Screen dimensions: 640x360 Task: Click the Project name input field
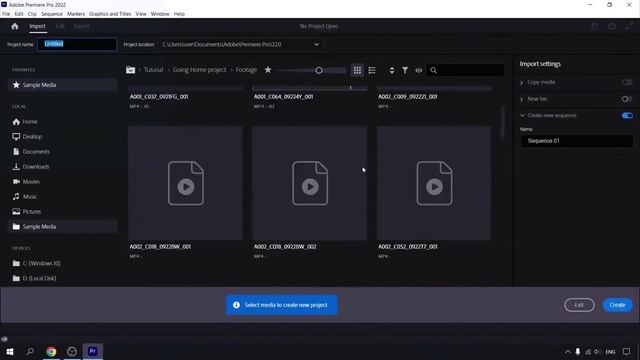pyautogui.click(x=77, y=44)
